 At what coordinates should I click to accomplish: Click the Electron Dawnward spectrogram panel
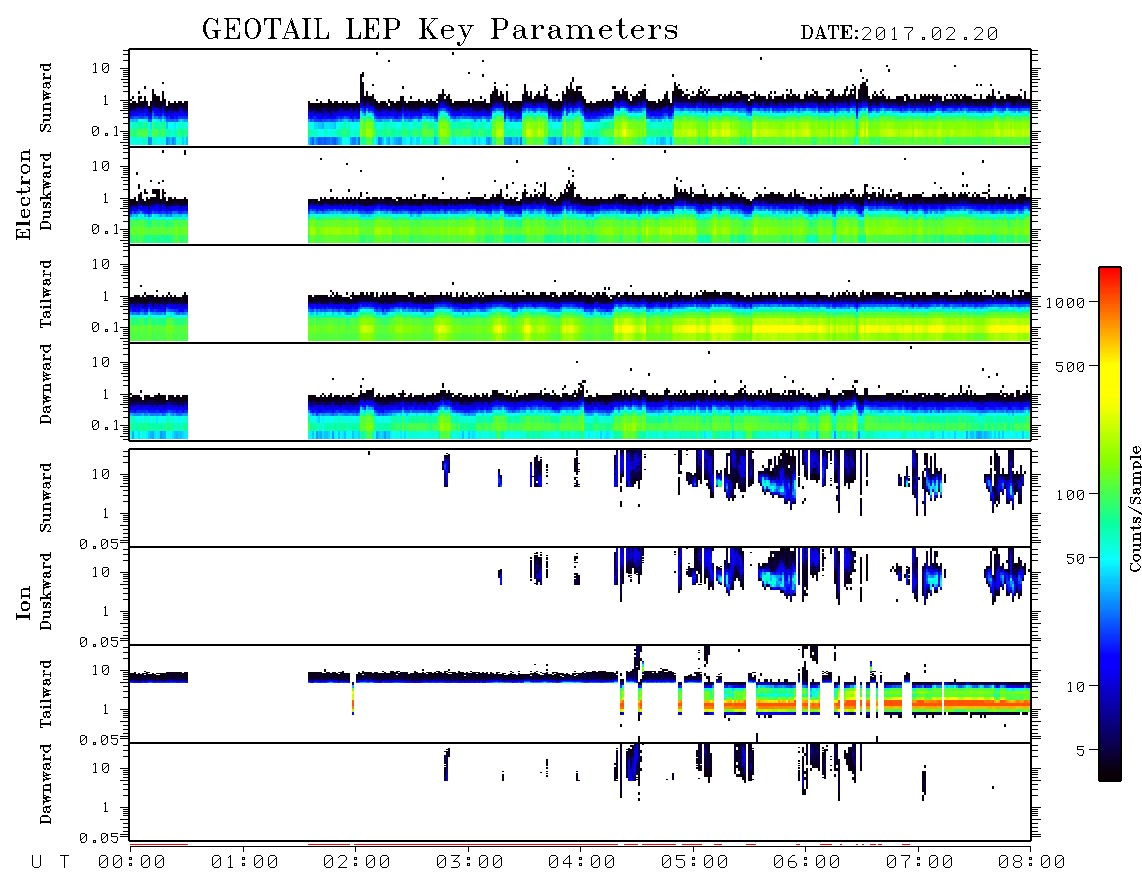(x=580, y=391)
